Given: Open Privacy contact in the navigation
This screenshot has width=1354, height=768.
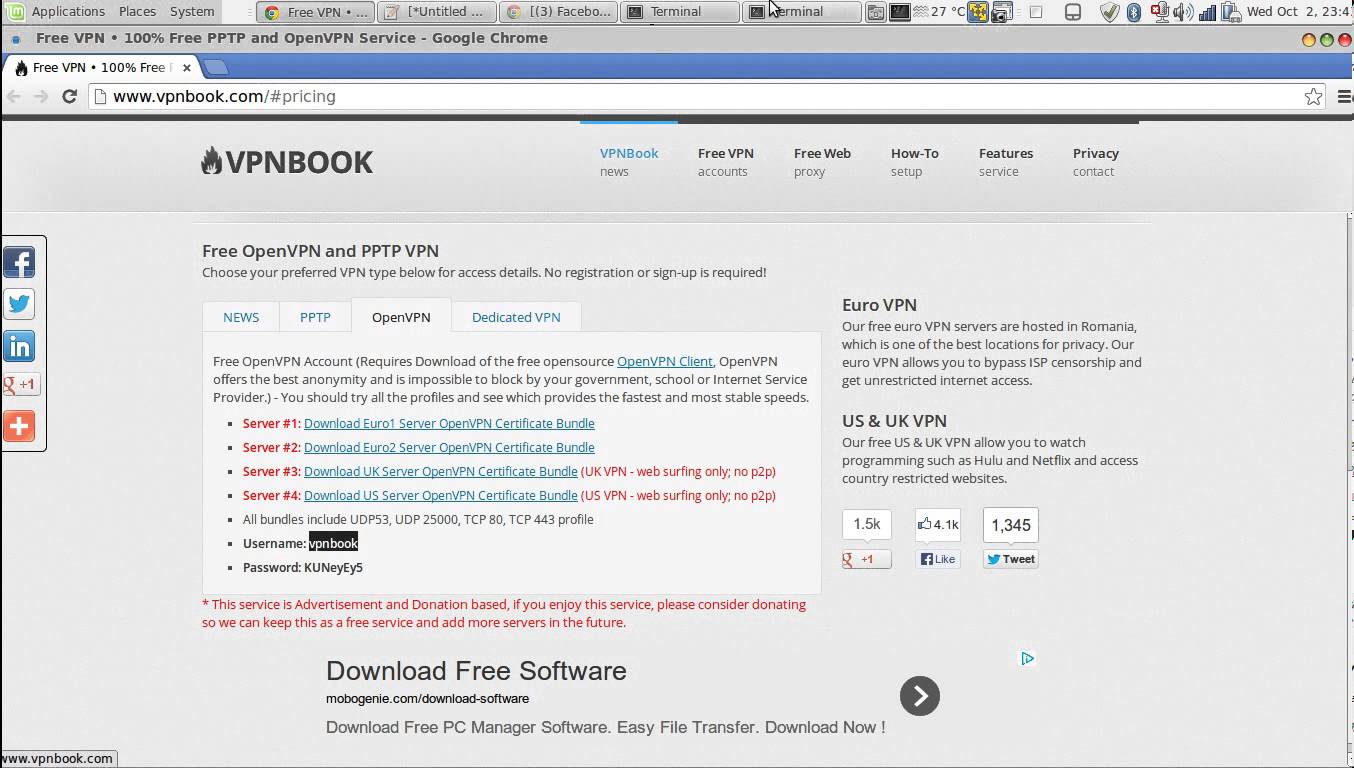Looking at the screenshot, I should (1096, 162).
